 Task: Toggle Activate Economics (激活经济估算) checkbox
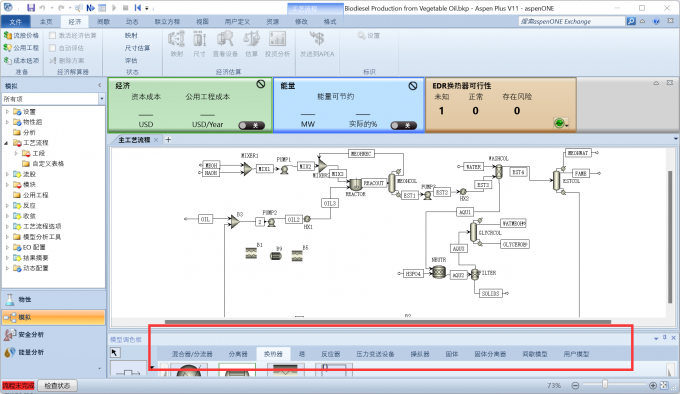coord(52,35)
